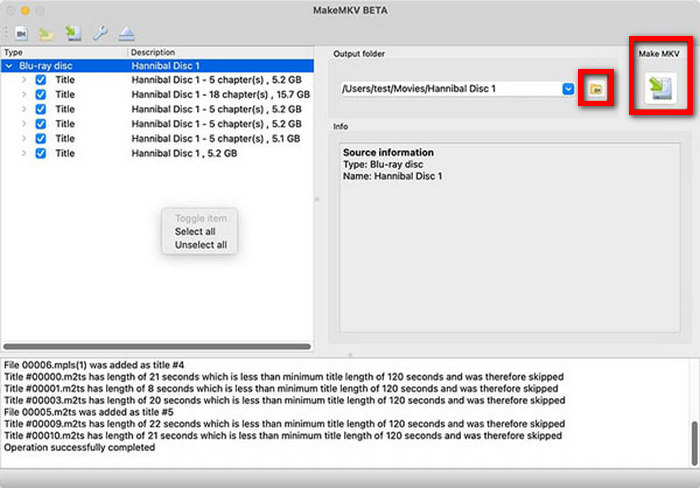700x488 pixels.
Task: Expand the first Title tree row
Action: pos(24,79)
